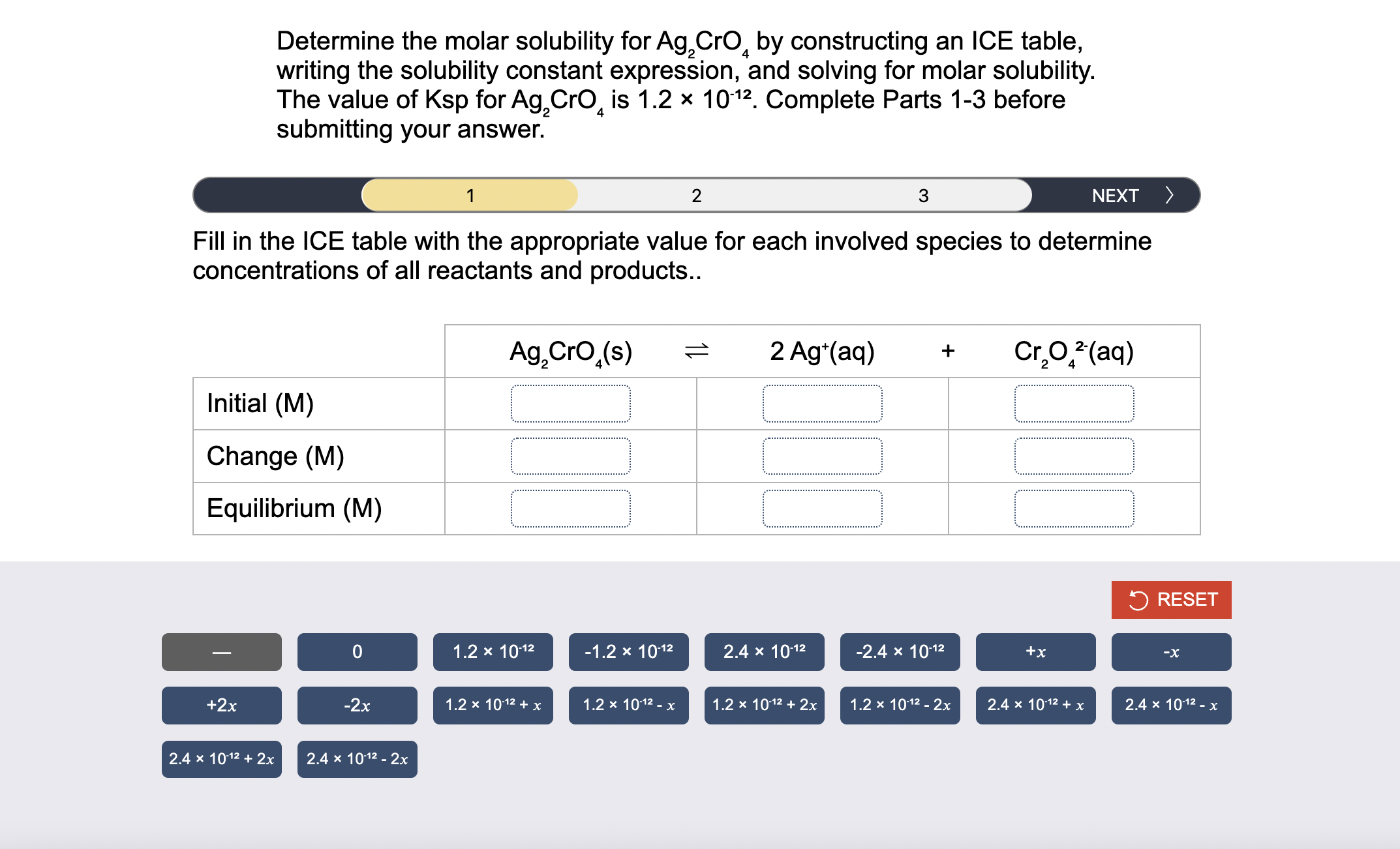Click Initial box under 2 Ag+(aq)
The height and width of the screenshot is (849, 1400).
click(x=822, y=404)
